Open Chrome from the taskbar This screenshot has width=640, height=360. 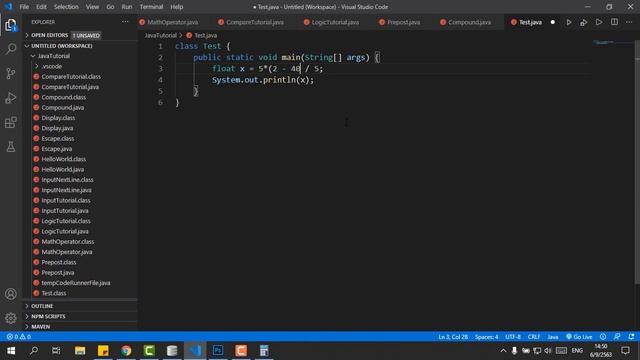pos(126,351)
